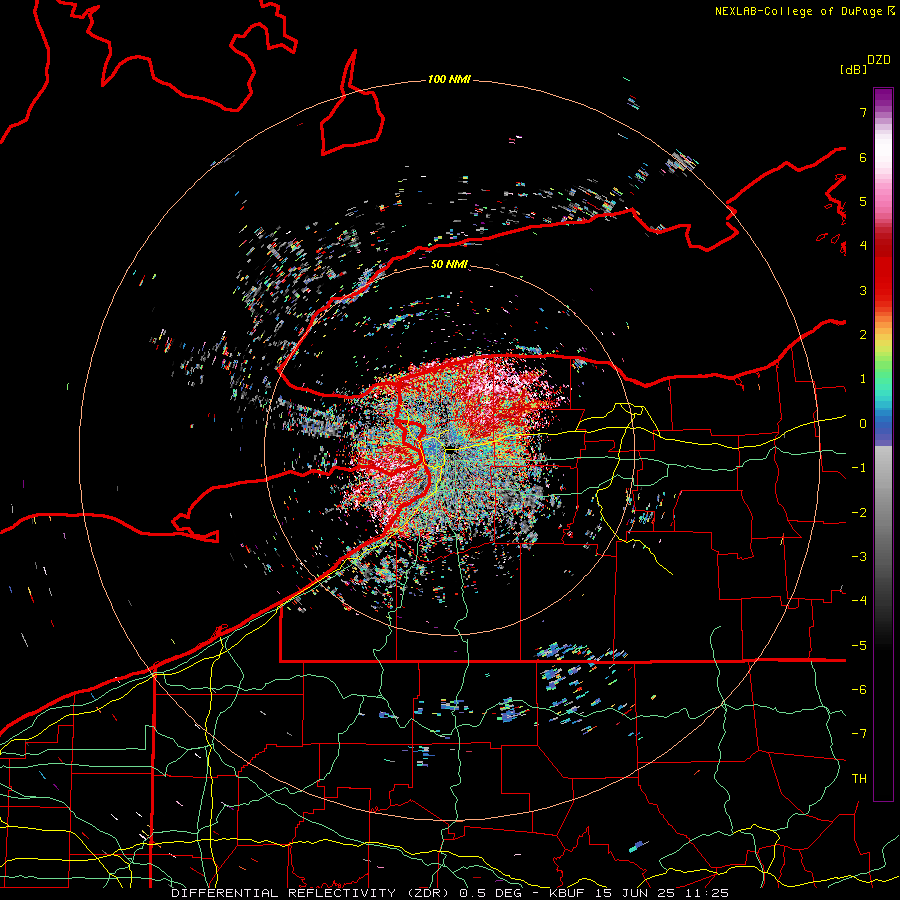The height and width of the screenshot is (900, 900).
Task: Click the '-3' value on color scale
Action: click(x=859, y=557)
